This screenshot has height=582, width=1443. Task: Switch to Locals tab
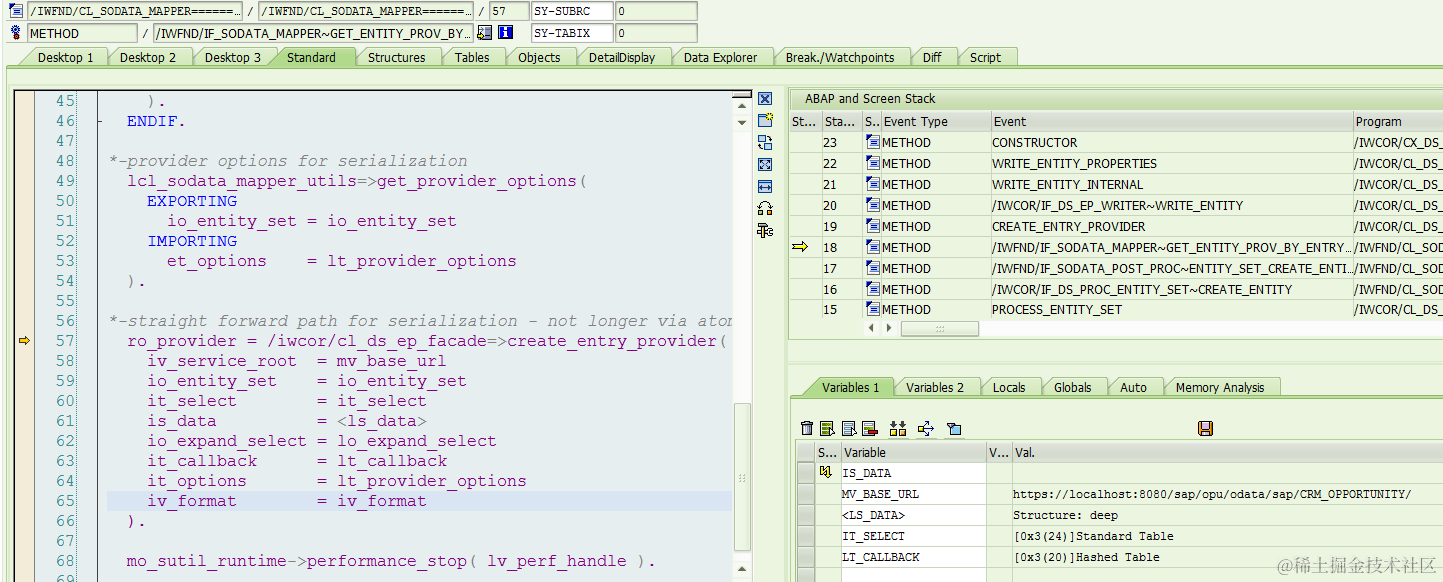click(x=1009, y=387)
